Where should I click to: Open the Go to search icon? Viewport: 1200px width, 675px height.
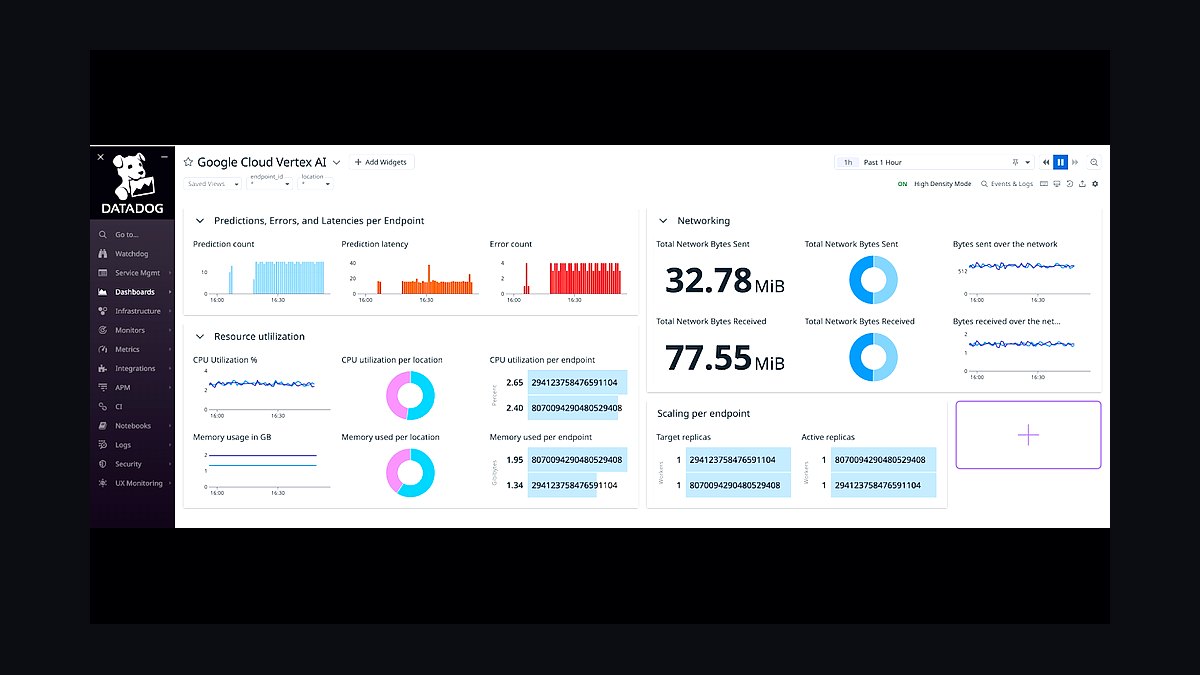click(104, 235)
